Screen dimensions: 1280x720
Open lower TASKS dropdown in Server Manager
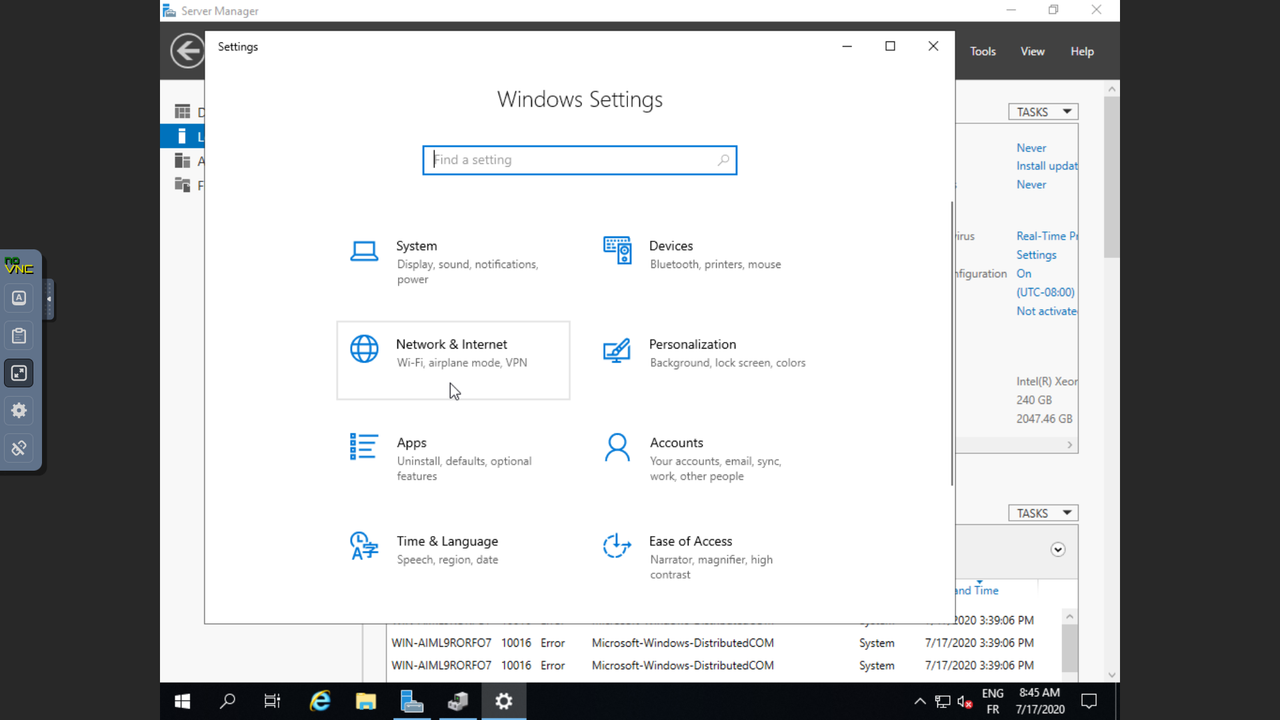pos(1043,513)
